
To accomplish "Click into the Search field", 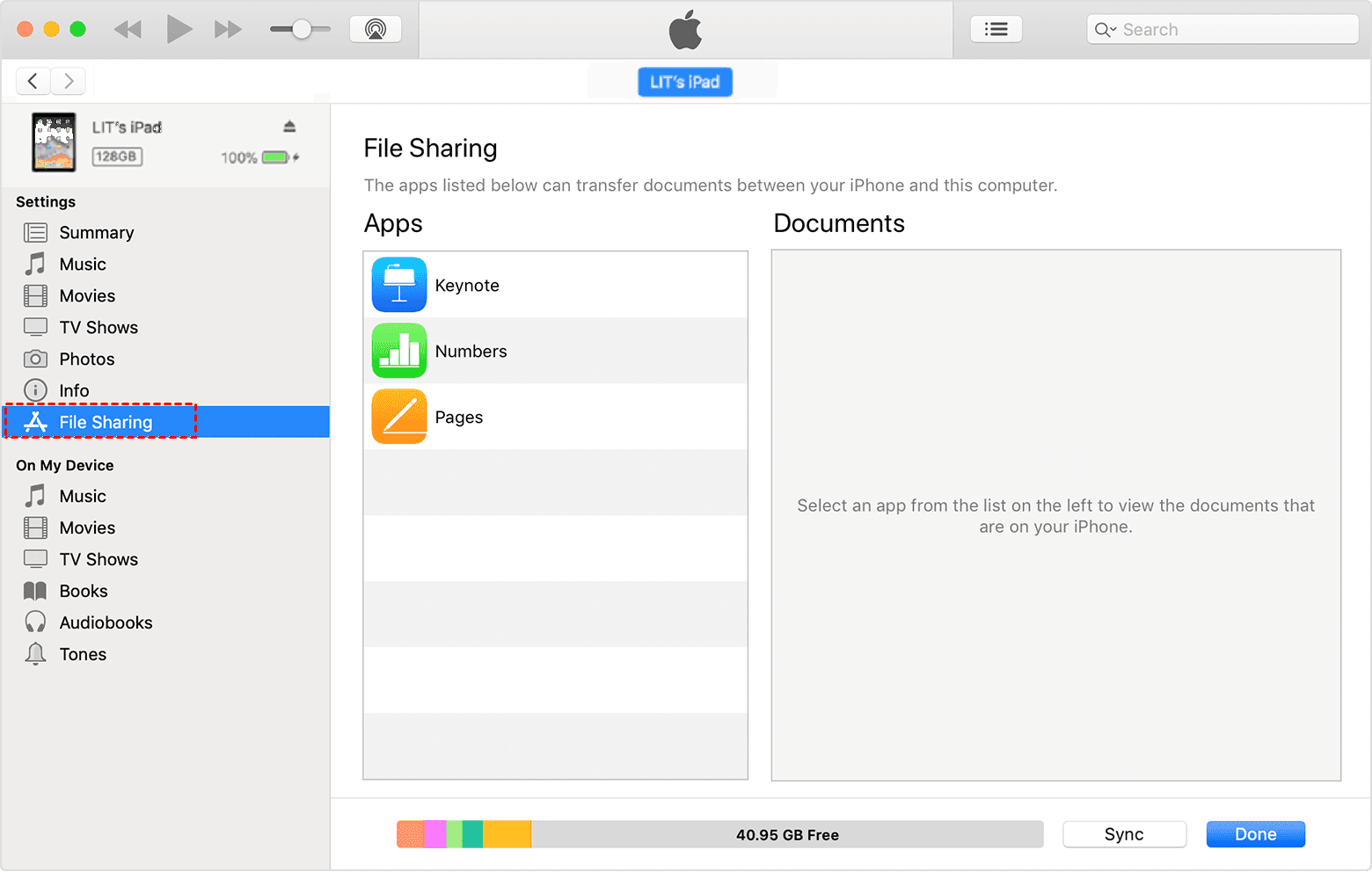I will click(x=1231, y=30).
